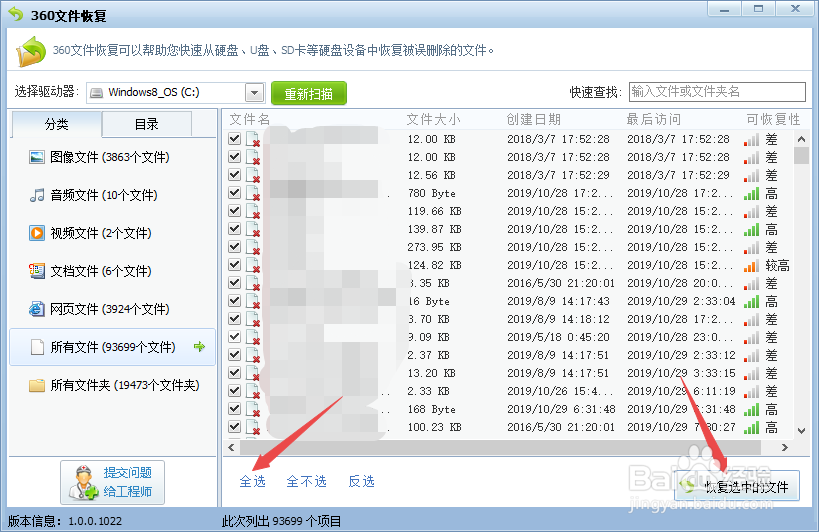Viewport: 819px width, 532px height.
Task: Click the 恢复选中的文件 button
Action: pyautogui.click(x=737, y=486)
